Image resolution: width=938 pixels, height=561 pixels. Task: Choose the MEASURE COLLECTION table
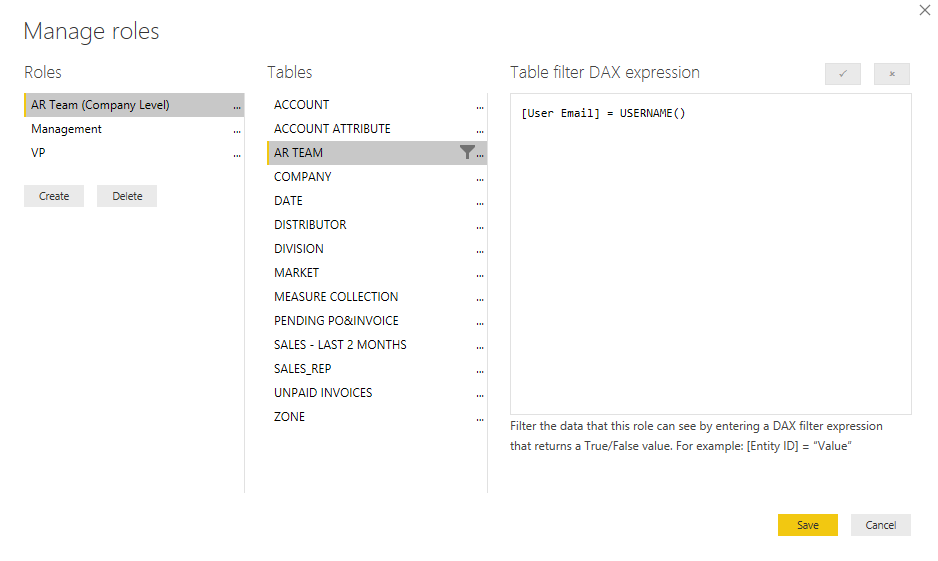336,297
